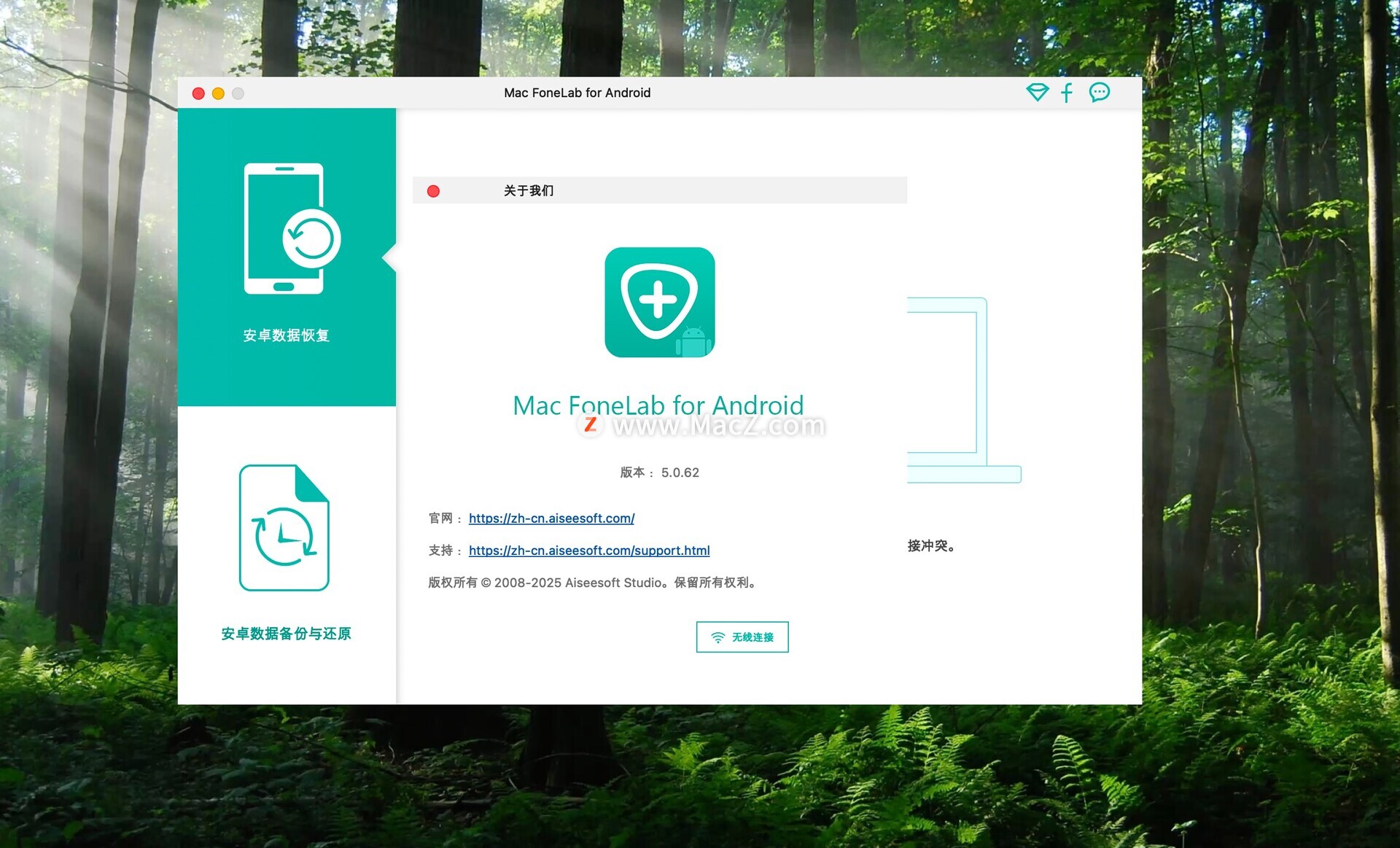Close the Mac FoneLab main window
1400x848 pixels.
(198, 93)
